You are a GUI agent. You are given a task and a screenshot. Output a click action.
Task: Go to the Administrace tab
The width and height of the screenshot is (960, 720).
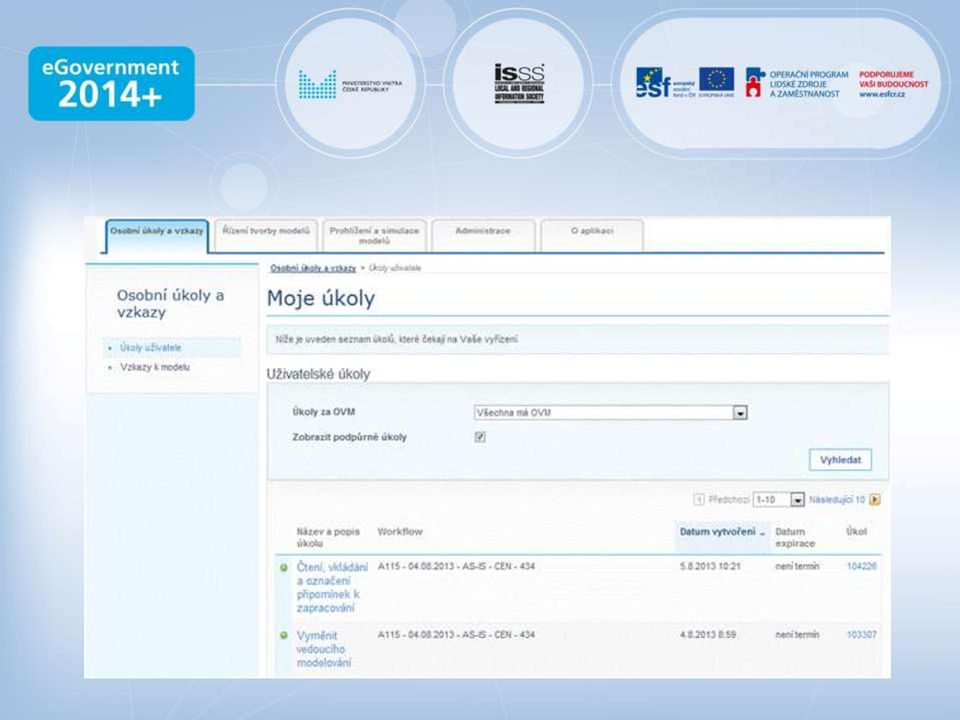[483, 236]
